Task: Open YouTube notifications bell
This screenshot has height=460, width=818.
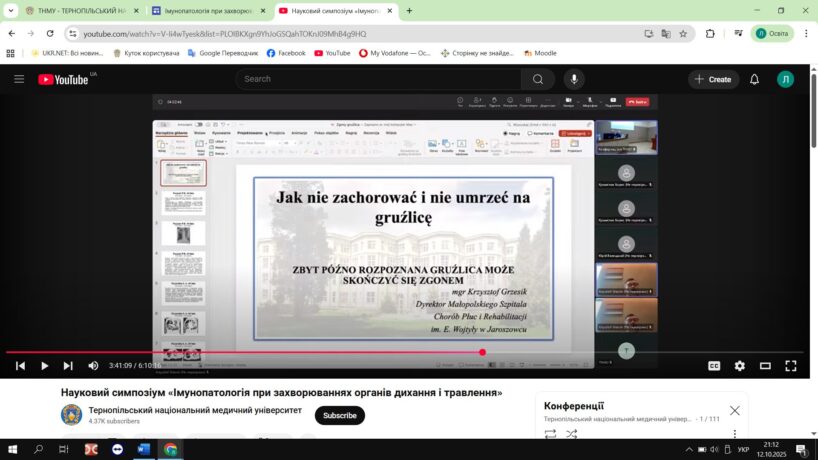Action: tap(755, 79)
